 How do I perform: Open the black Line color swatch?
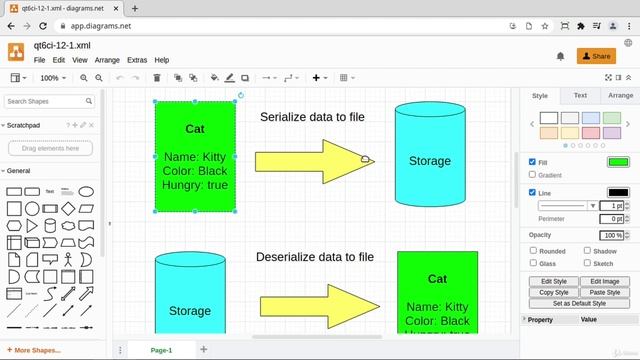pyautogui.click(x=618, y=193)
